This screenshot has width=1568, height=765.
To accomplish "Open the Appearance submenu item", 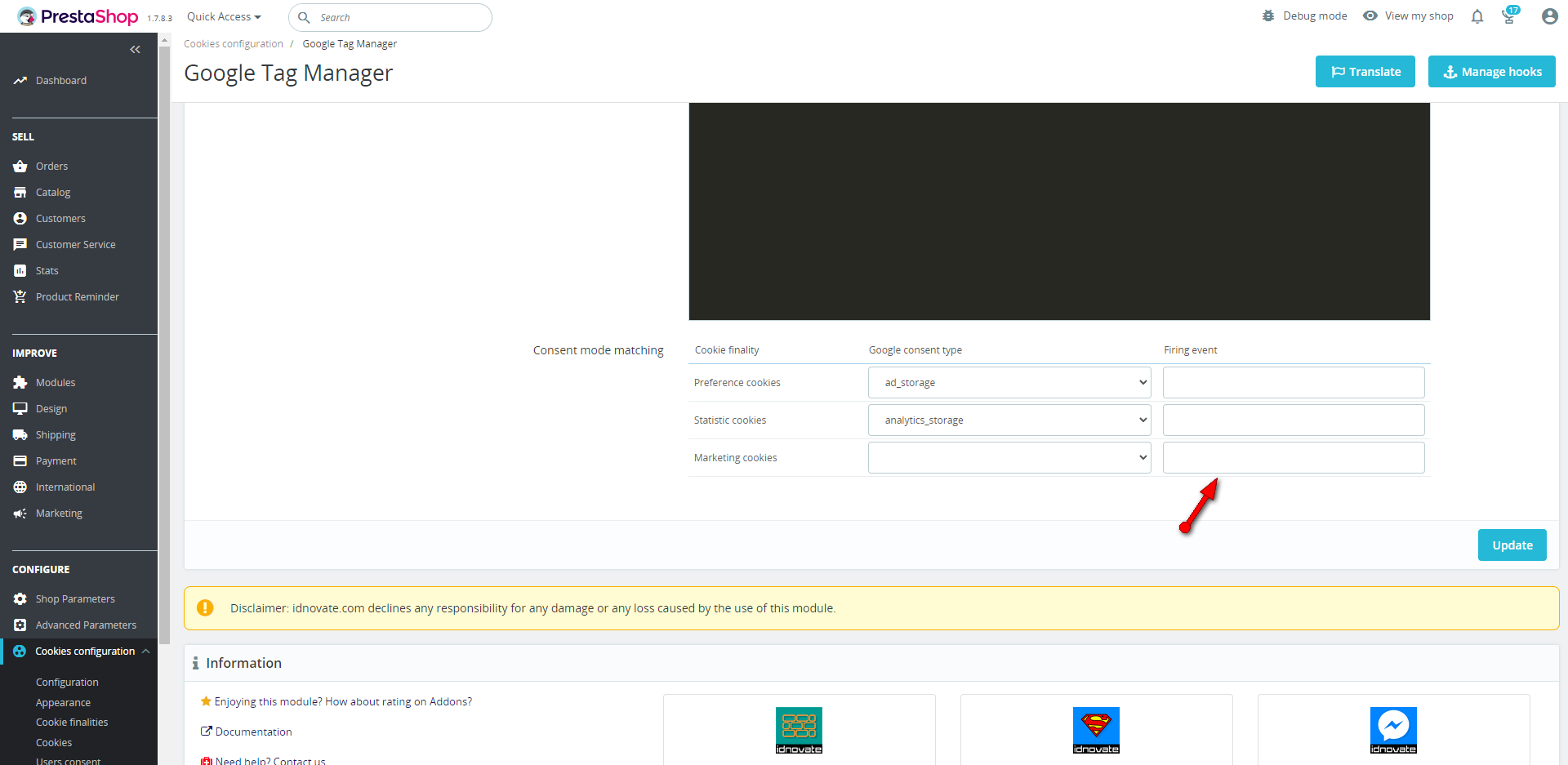I will click(63, 703).
